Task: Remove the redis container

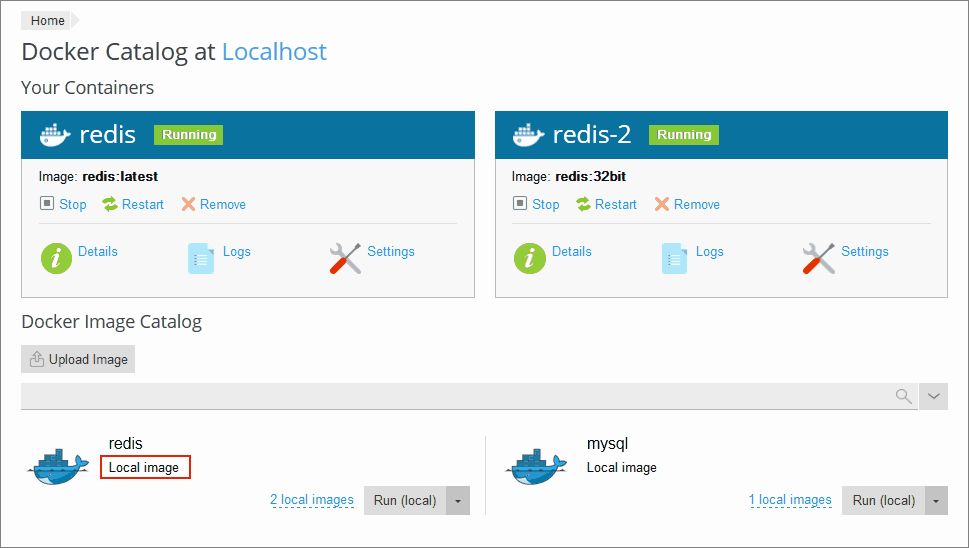Action: (213, 204)
